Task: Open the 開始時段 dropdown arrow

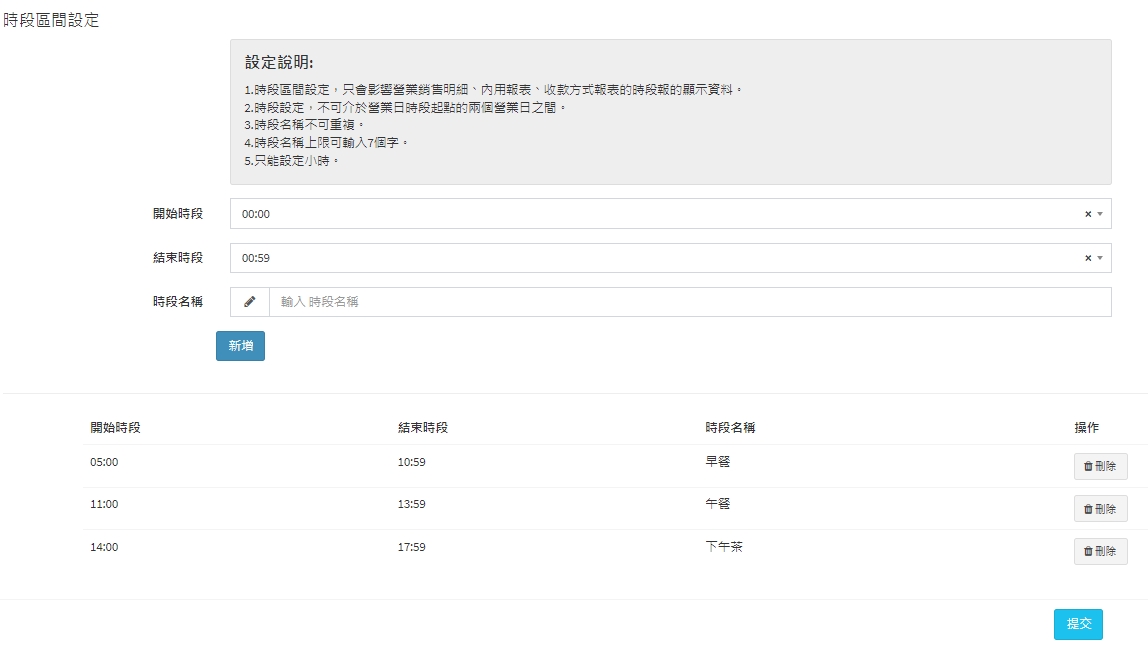Action: point(1100,214)
